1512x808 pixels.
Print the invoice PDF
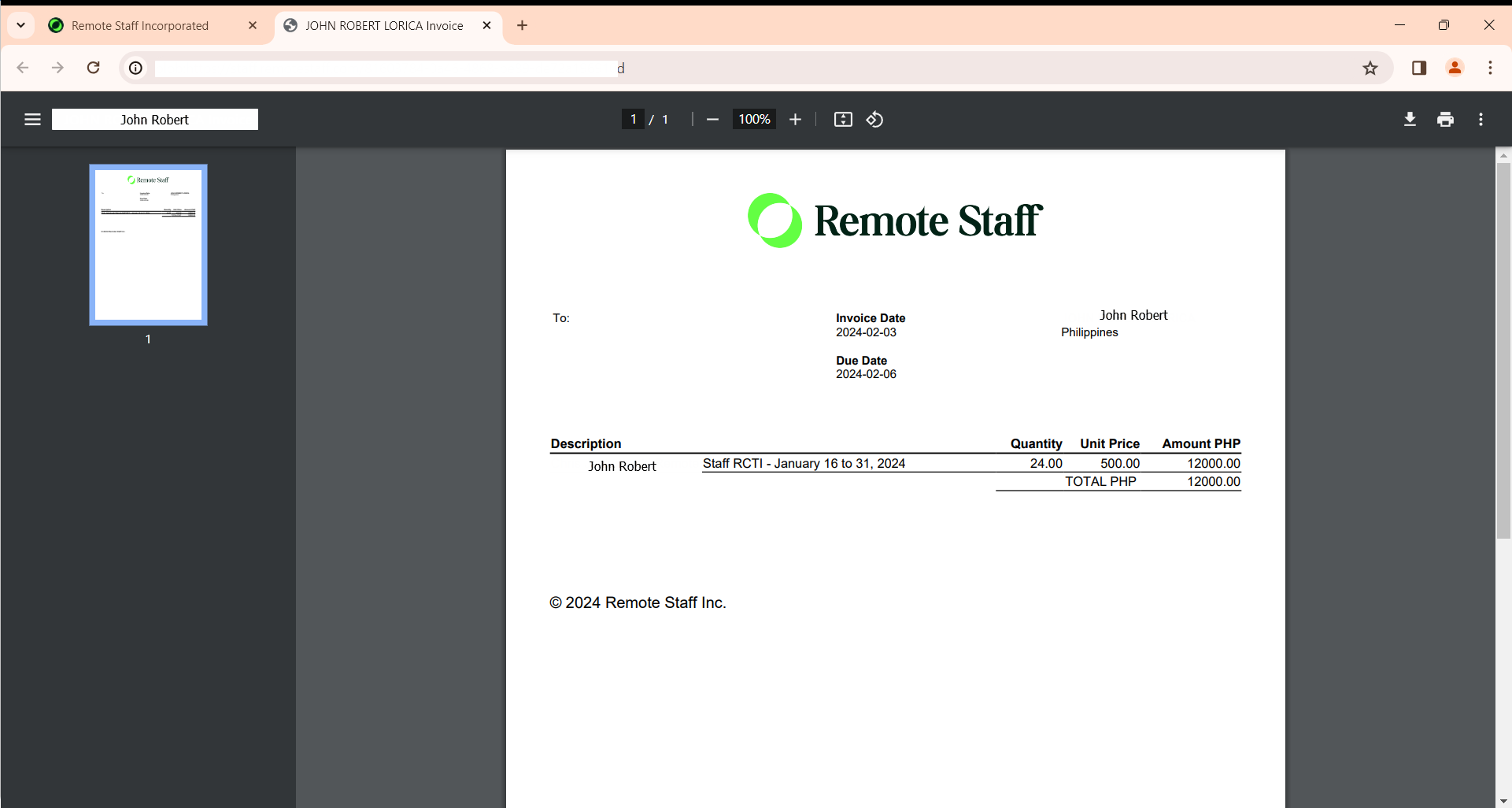[x=1445, y=120]
